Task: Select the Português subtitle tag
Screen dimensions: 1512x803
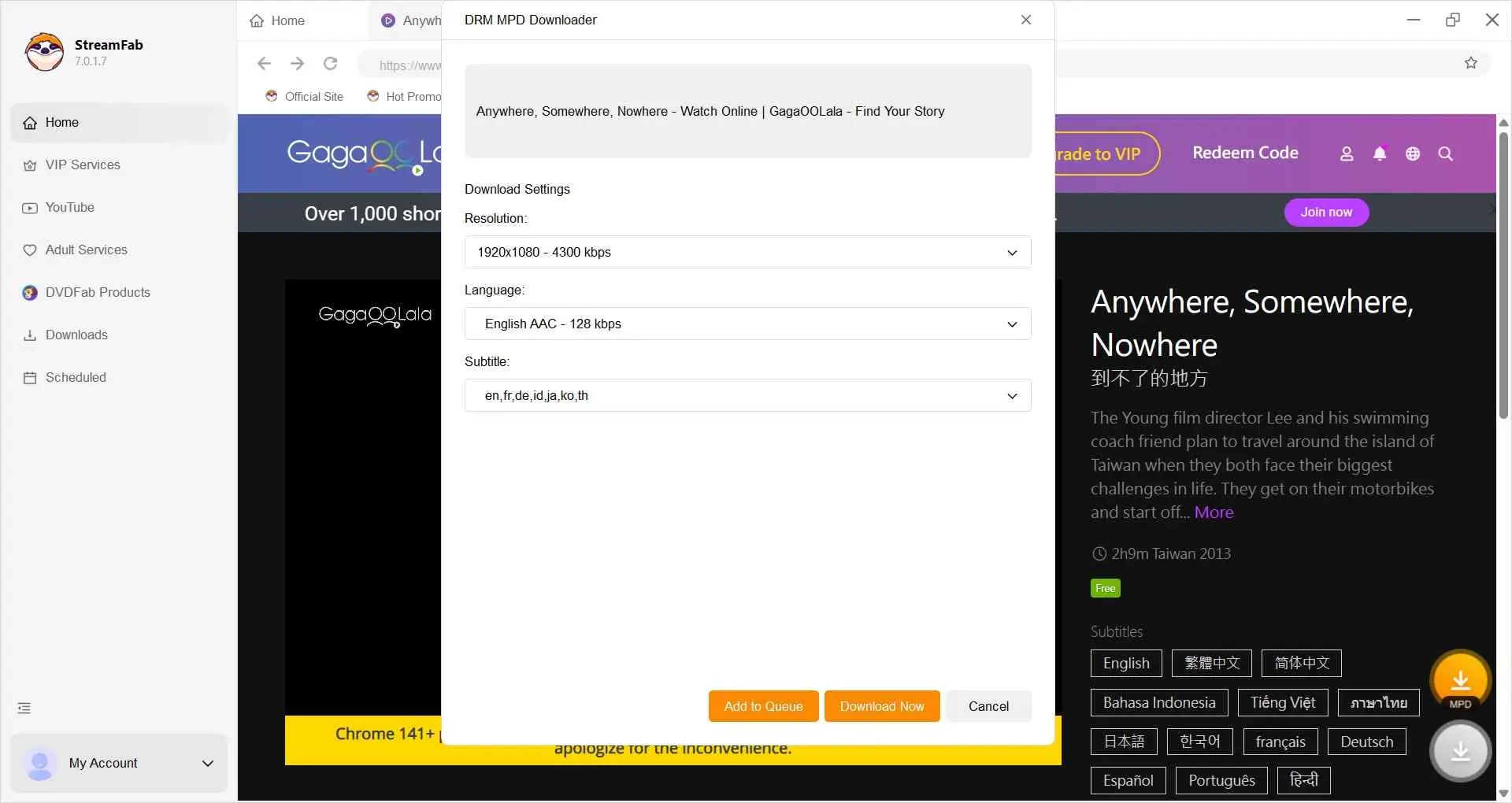Action: (1221, 781)
